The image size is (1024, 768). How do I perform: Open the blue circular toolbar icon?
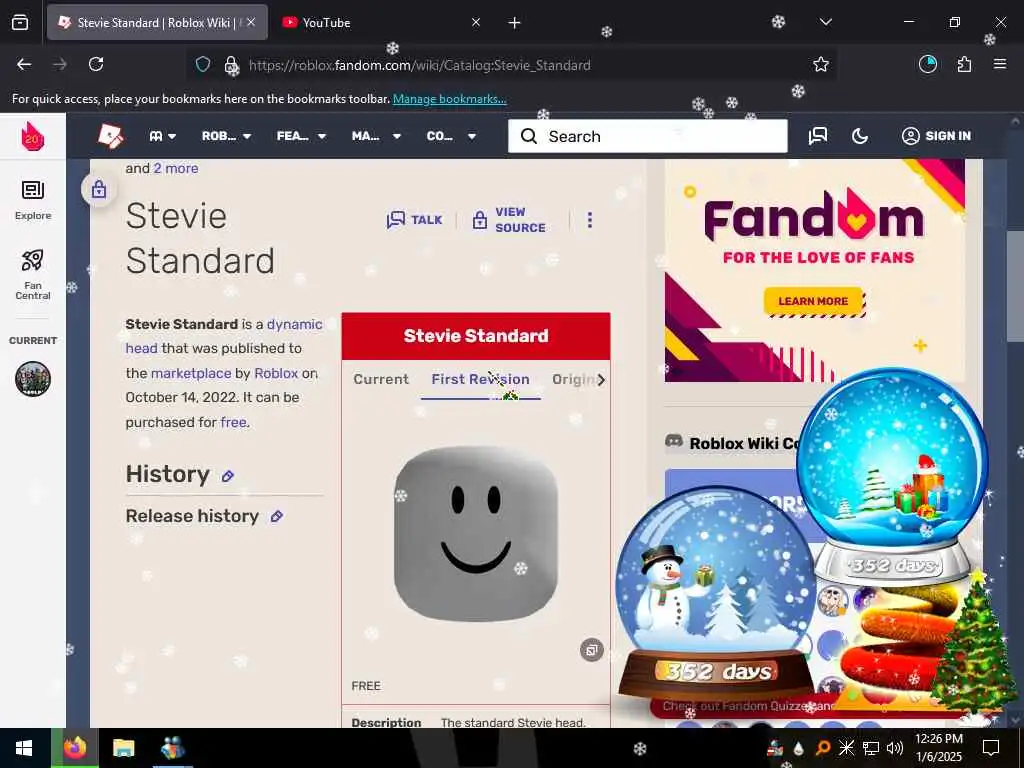[x=928, y=64]
